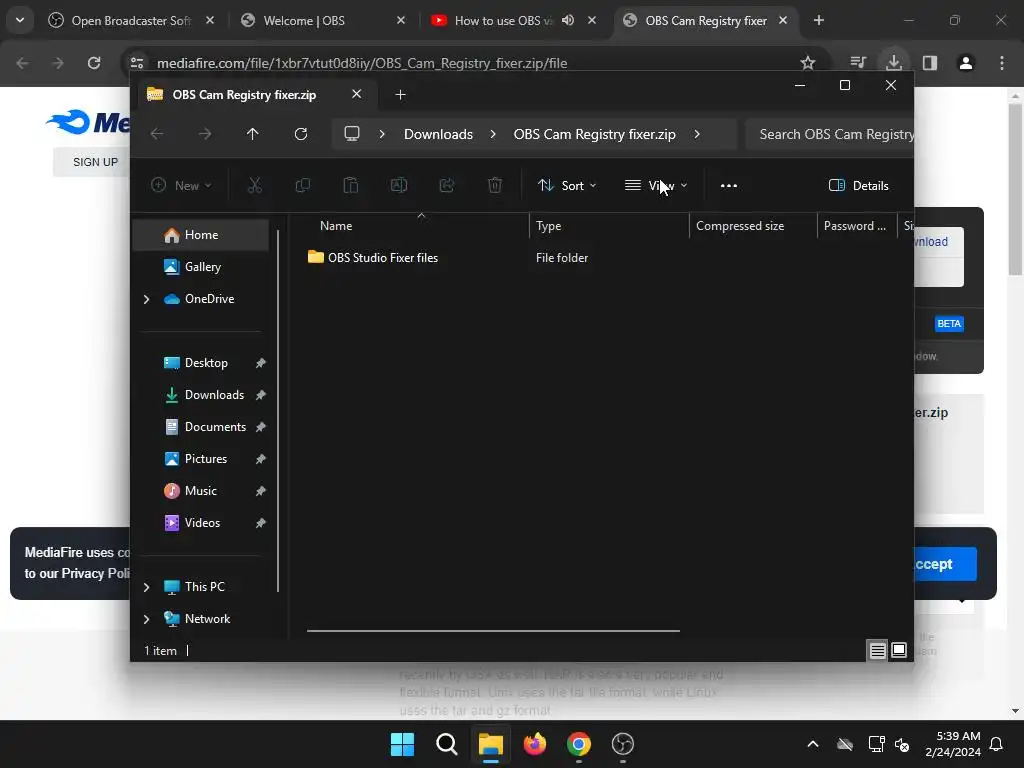
Task: Click the Delete trash icon in Explorer
Action: [495, 185]
